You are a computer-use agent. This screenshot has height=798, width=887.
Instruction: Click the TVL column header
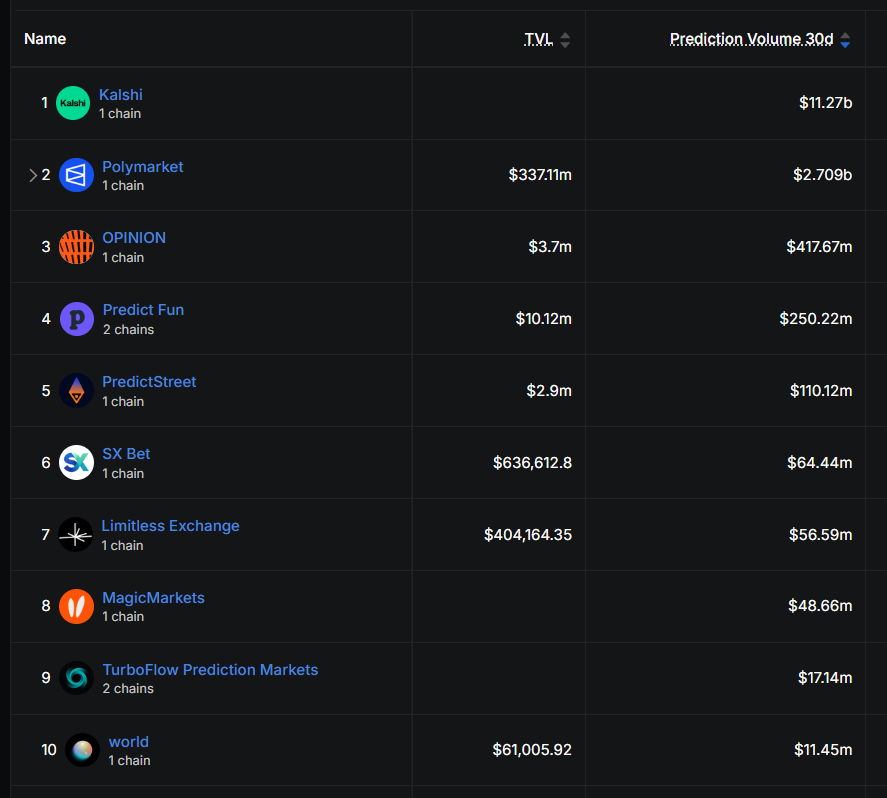538,39
